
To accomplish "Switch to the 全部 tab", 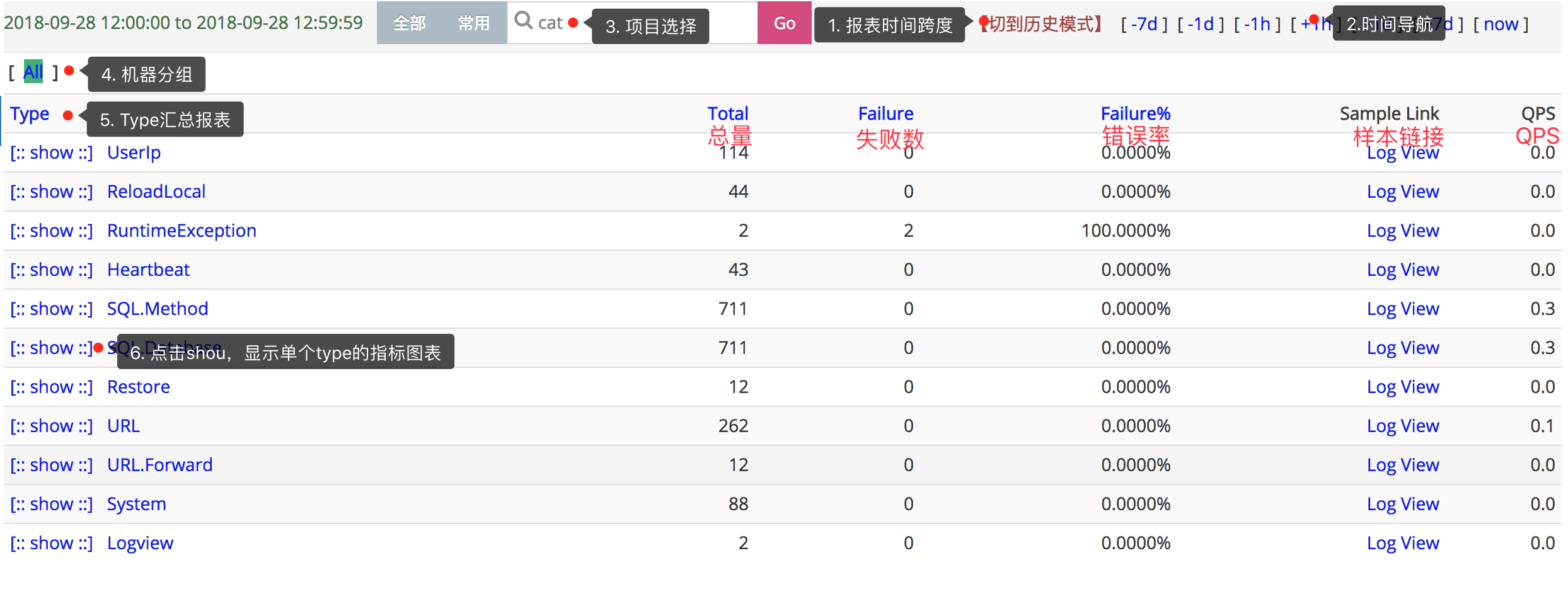I will (x=410, y=23).
